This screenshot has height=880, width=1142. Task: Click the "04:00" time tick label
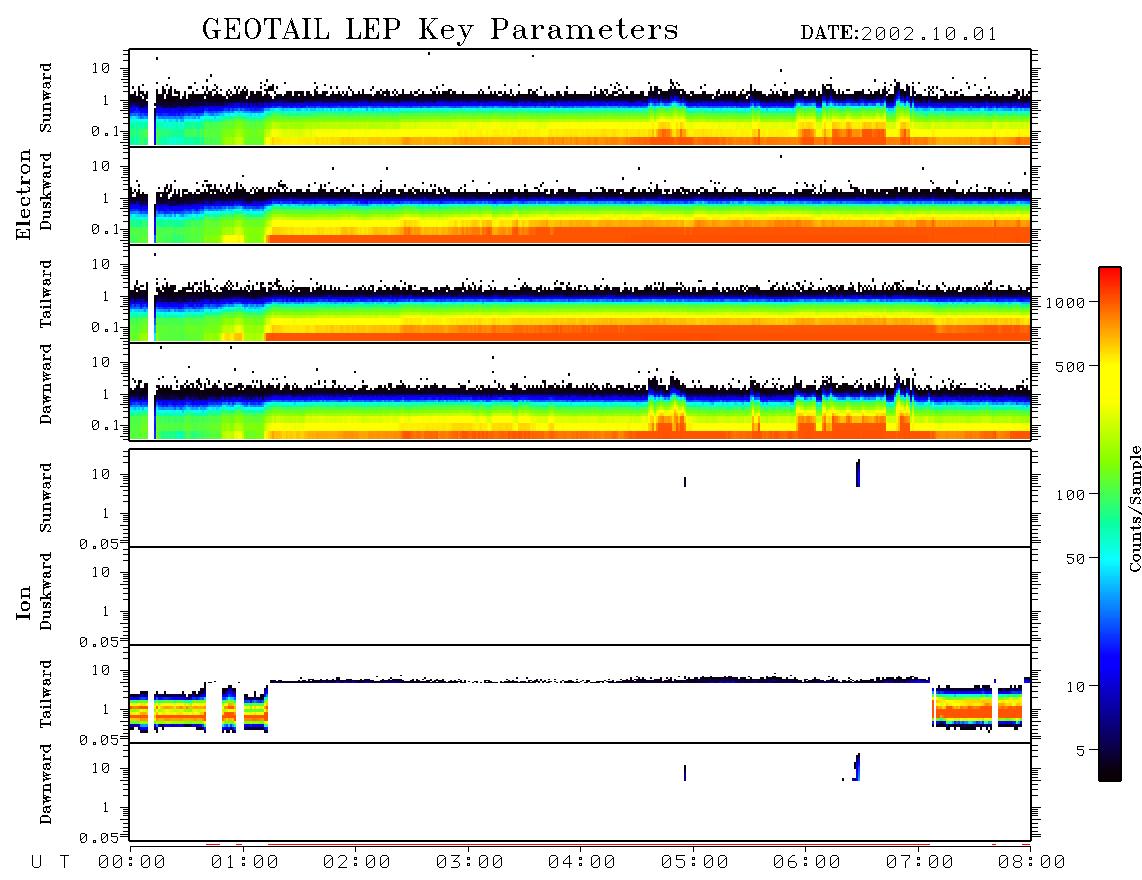(x=582, y=863)
